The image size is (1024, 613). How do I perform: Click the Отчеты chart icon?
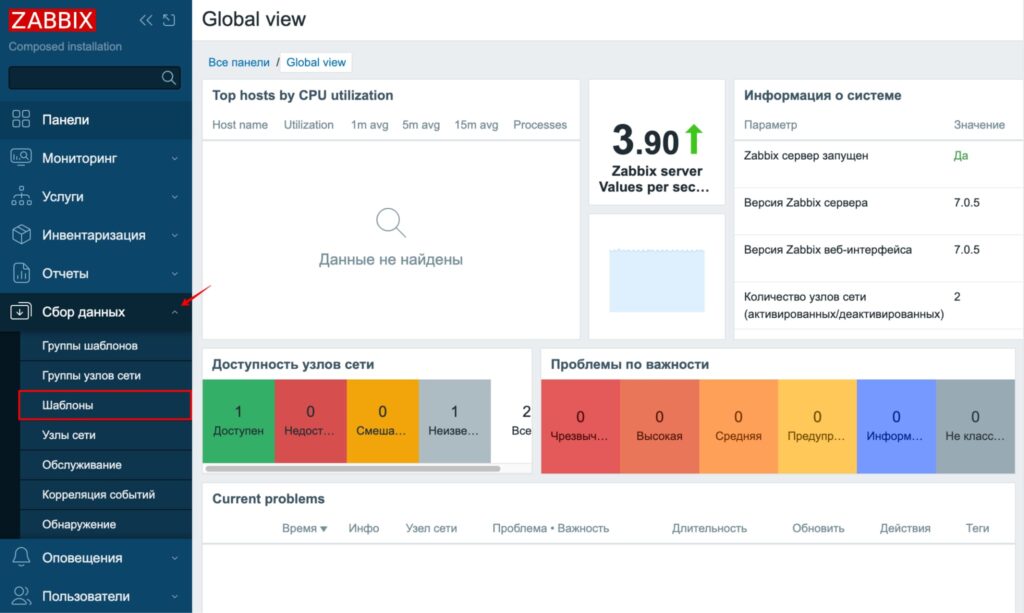click(21, 273)
